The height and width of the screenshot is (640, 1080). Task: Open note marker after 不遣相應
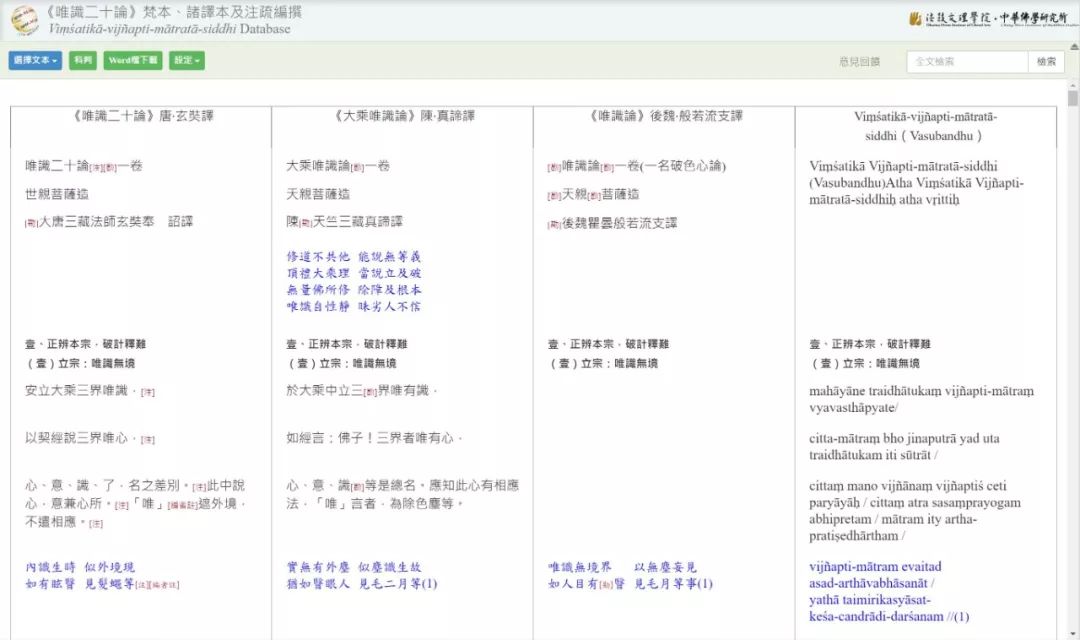[x=96, y=524]
